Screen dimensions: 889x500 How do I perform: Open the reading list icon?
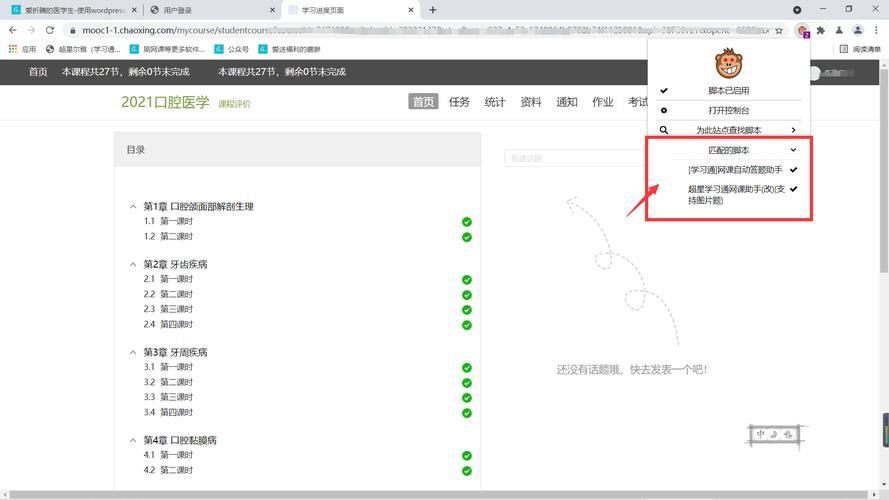click(844, 49)
